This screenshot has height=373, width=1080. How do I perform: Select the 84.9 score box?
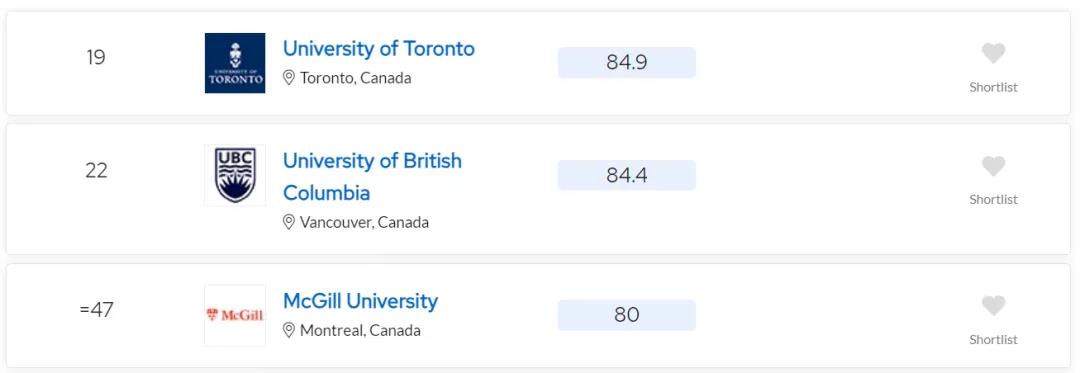[627, 63]
